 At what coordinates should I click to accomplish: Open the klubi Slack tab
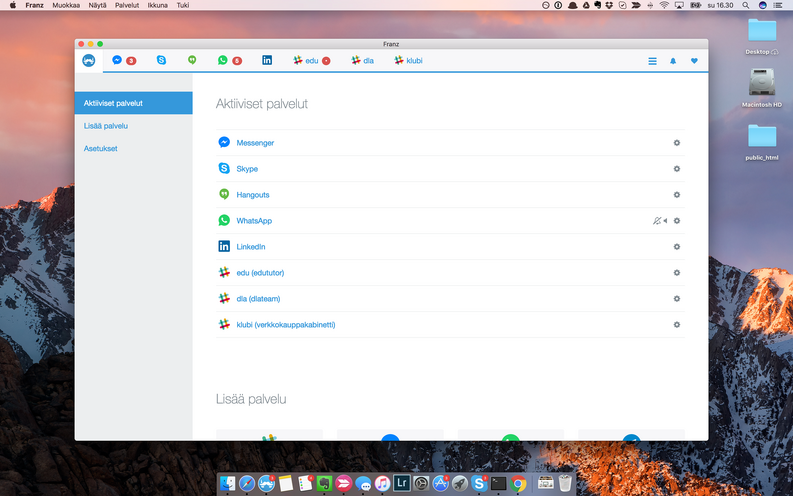tap(408, 61)
